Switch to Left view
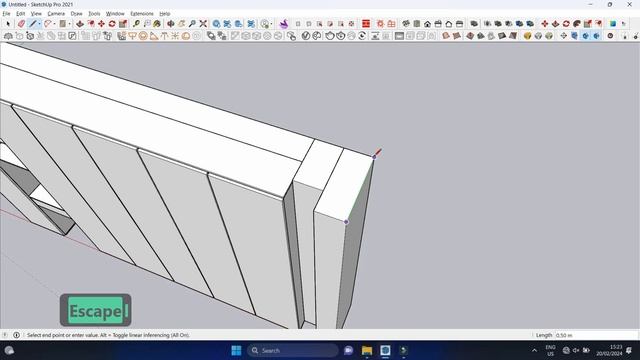 point(459,24)
